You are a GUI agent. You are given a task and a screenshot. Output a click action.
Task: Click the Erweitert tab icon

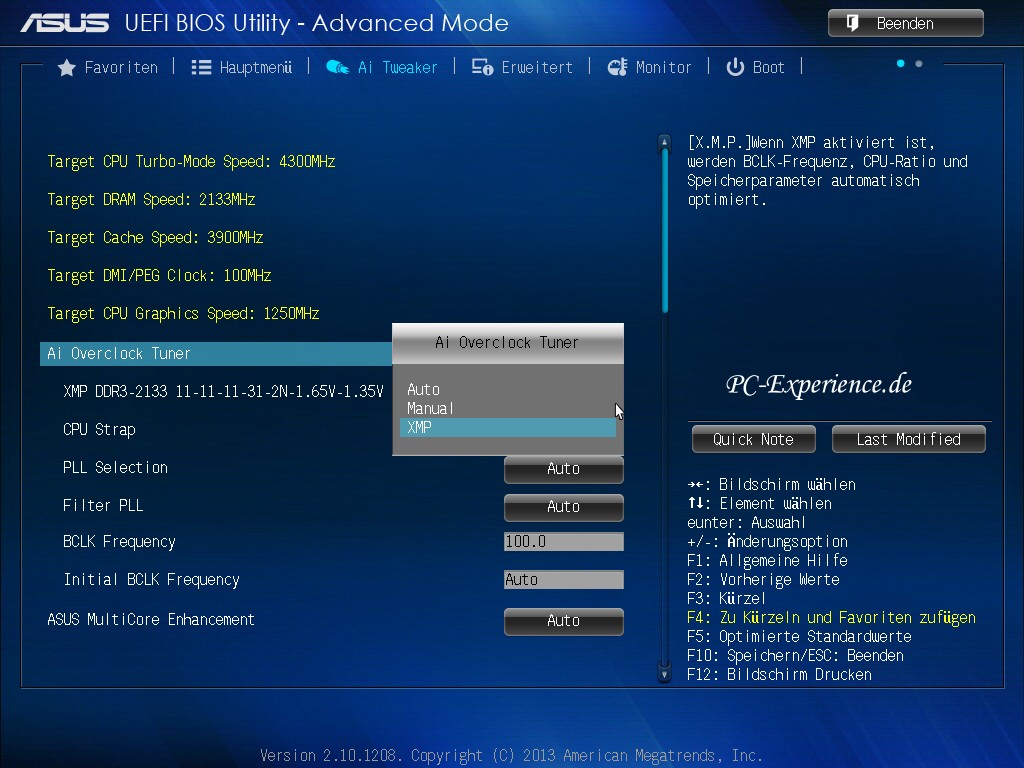(x=482, y=68)
